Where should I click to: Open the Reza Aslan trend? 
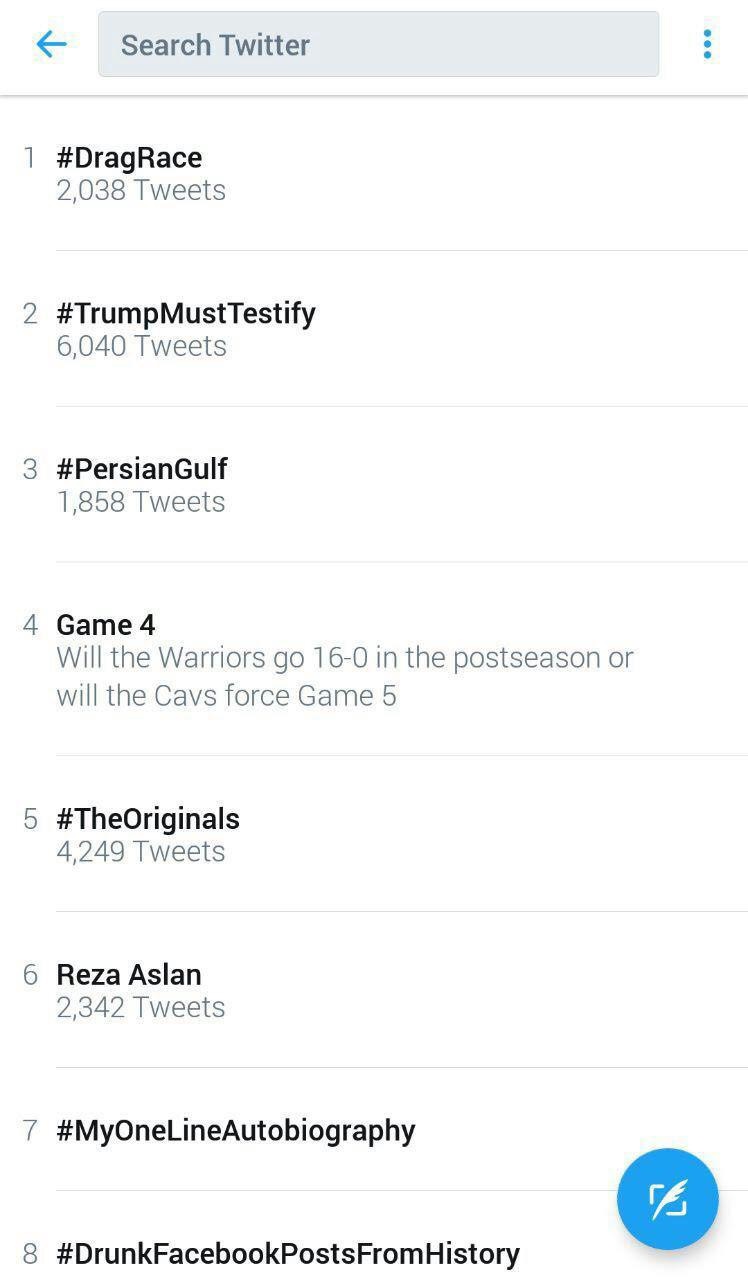[129, 975]
